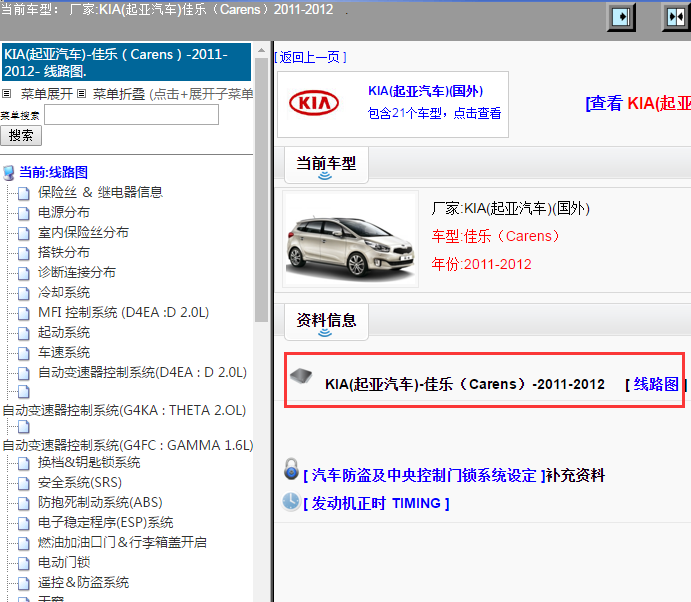Screen dimensions: 691x602
Task: Open 安全系统(SRS) tree item
Action: (x=80, y=483)
